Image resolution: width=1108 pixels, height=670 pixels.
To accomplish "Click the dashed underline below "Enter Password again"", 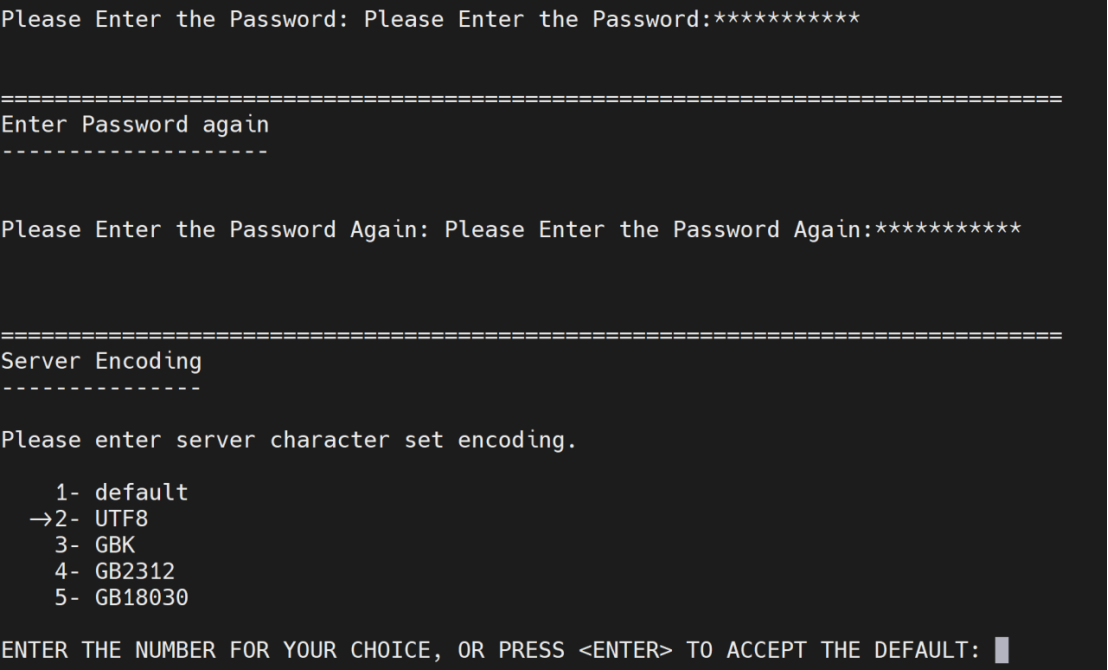I will coord(135,152).
